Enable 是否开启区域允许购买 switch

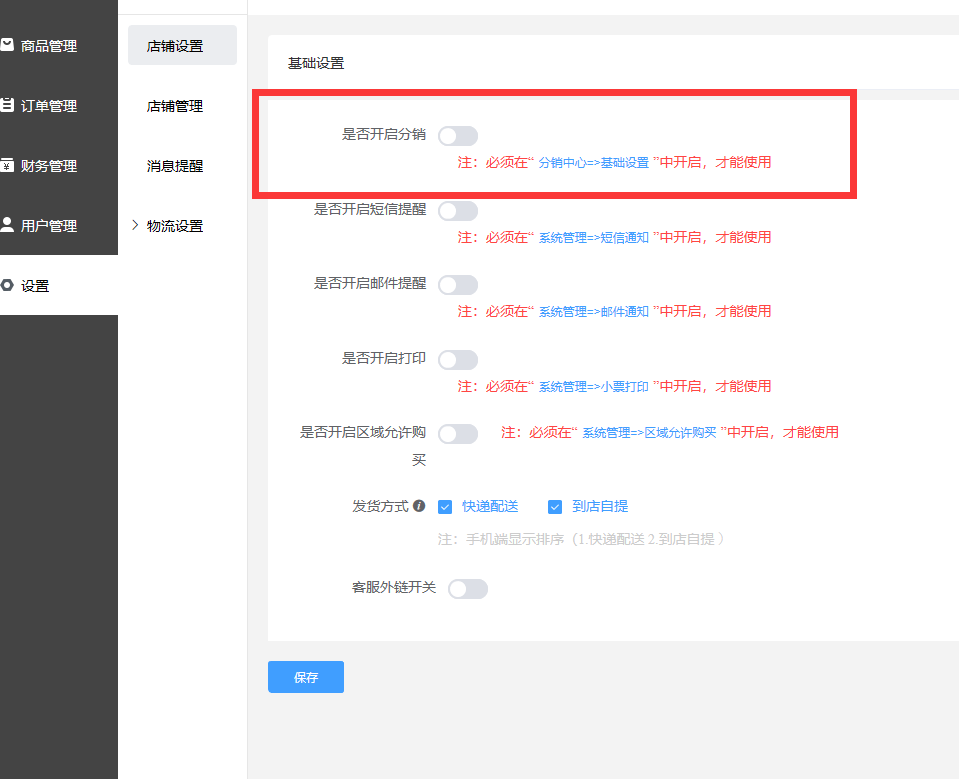(x=458, y=434)
